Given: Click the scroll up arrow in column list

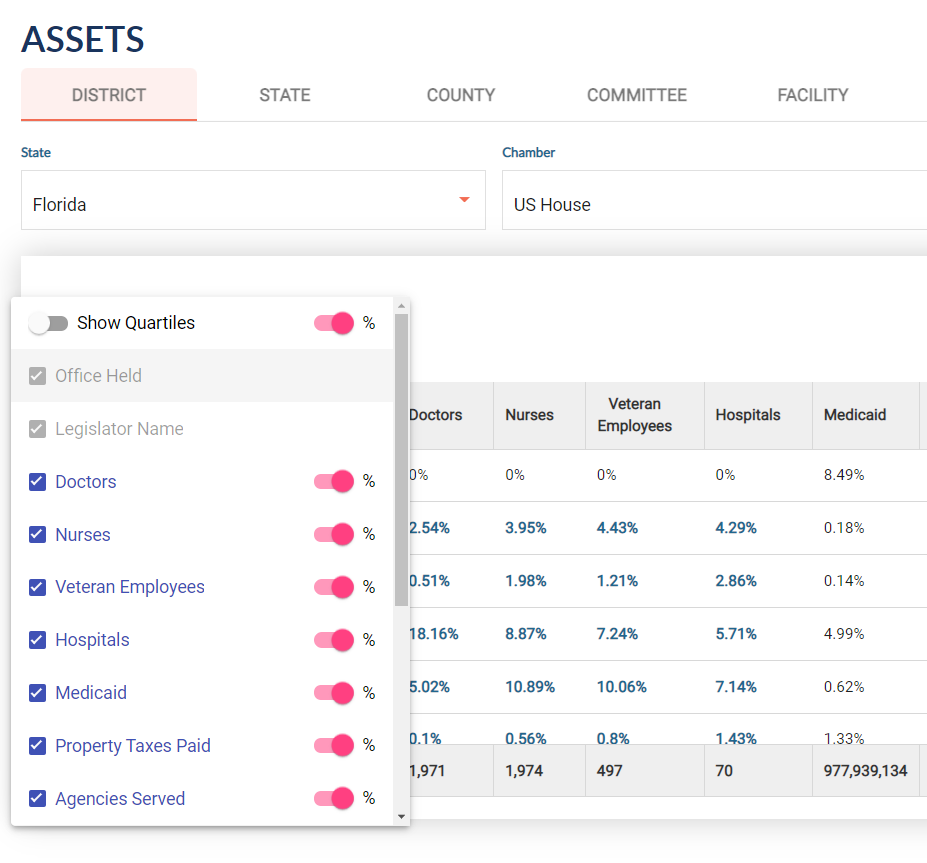Looking at the screenshot, I should (x=402, y=307).
